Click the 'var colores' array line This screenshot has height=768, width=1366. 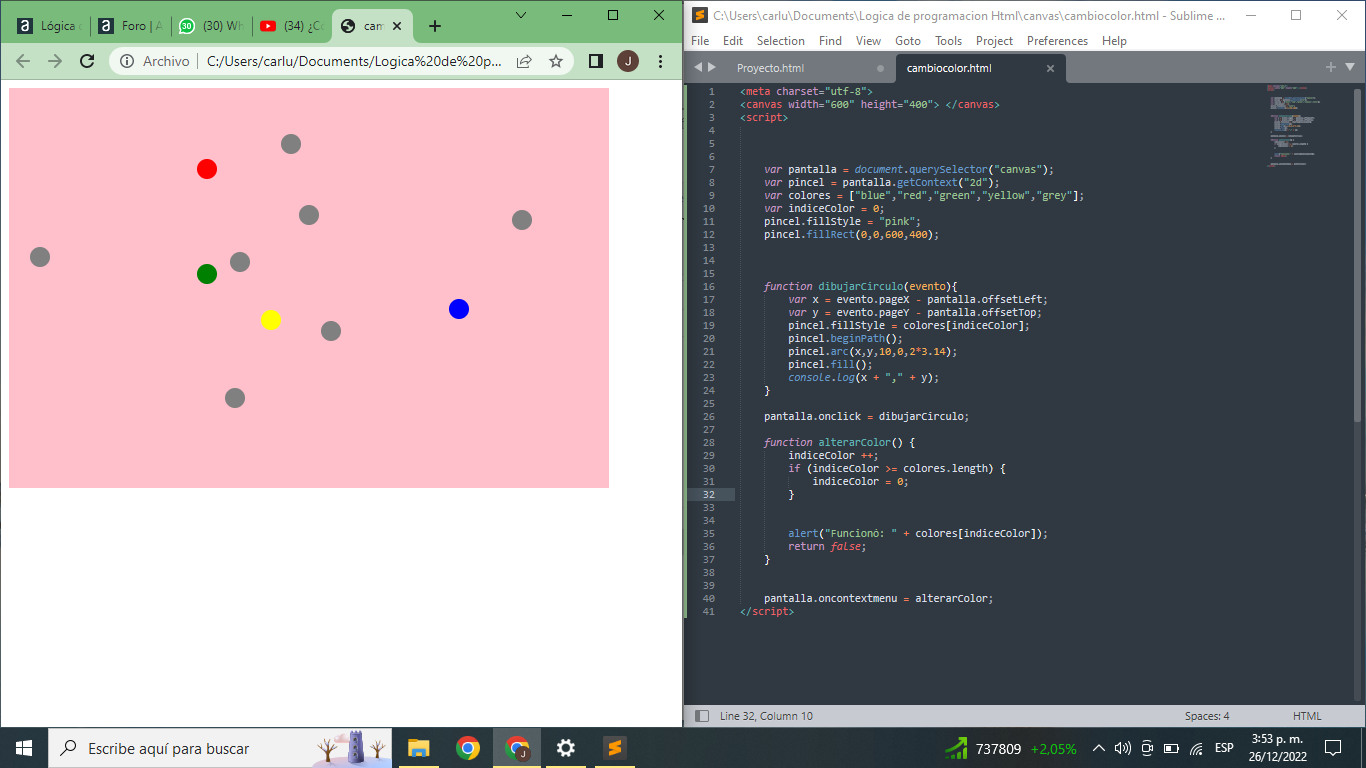pos(924,195)
